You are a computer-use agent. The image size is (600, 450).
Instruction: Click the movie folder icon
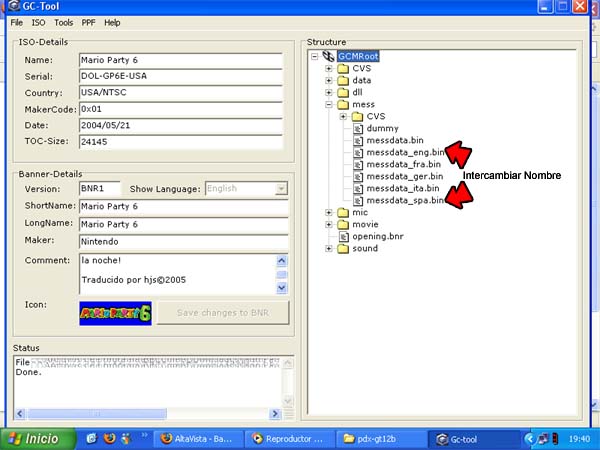(x=344, y=224)
